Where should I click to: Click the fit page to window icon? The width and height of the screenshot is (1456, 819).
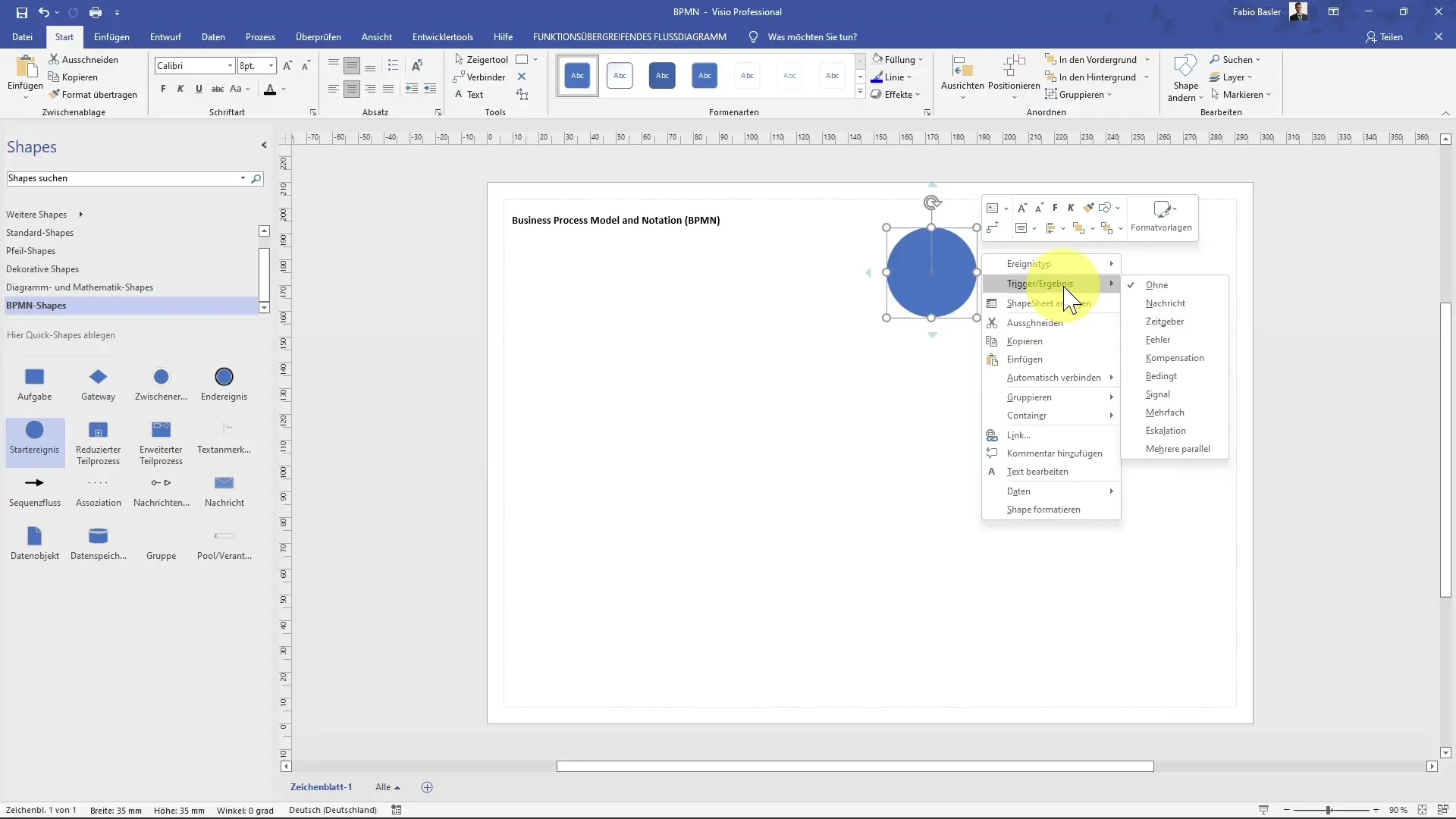click(x=1422, y=810)
